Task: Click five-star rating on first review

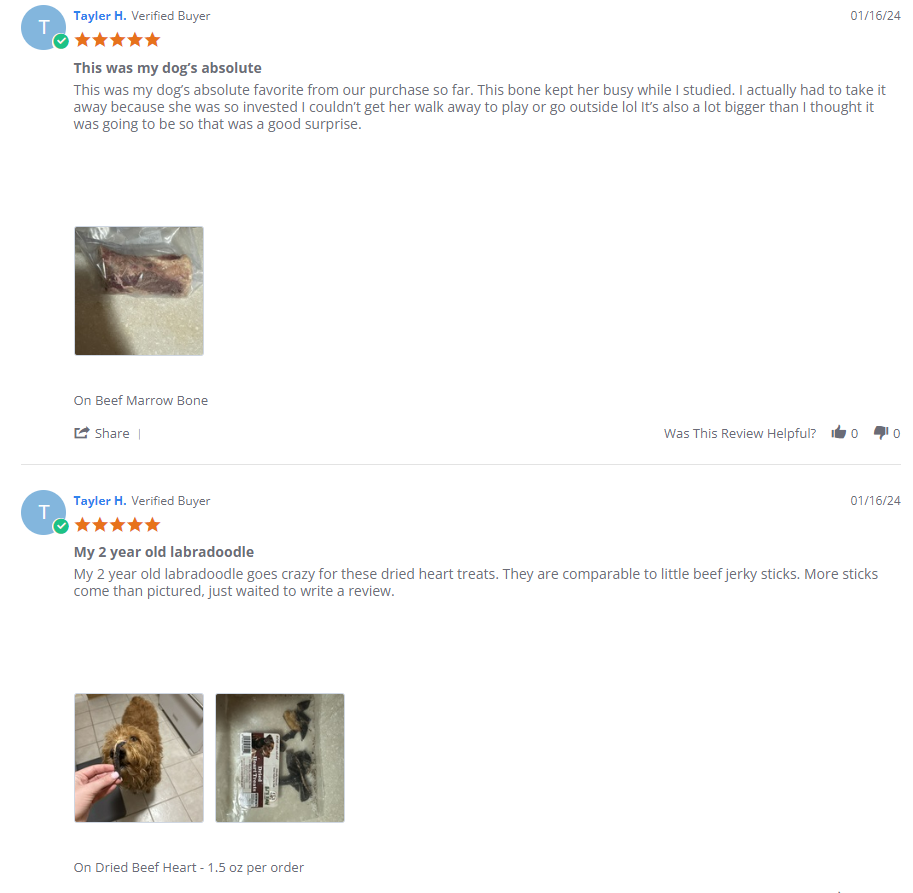Action: 118,40
